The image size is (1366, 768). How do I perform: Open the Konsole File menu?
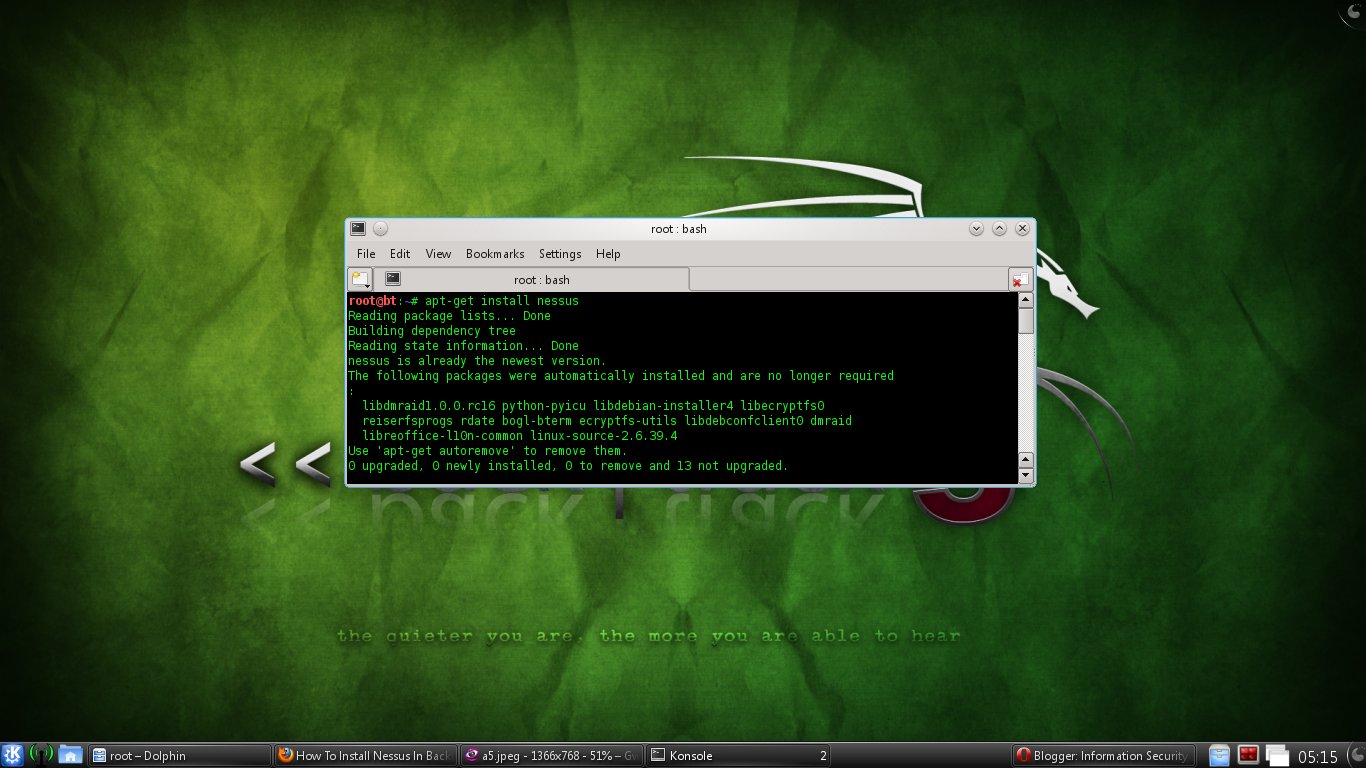pos(366,254)
